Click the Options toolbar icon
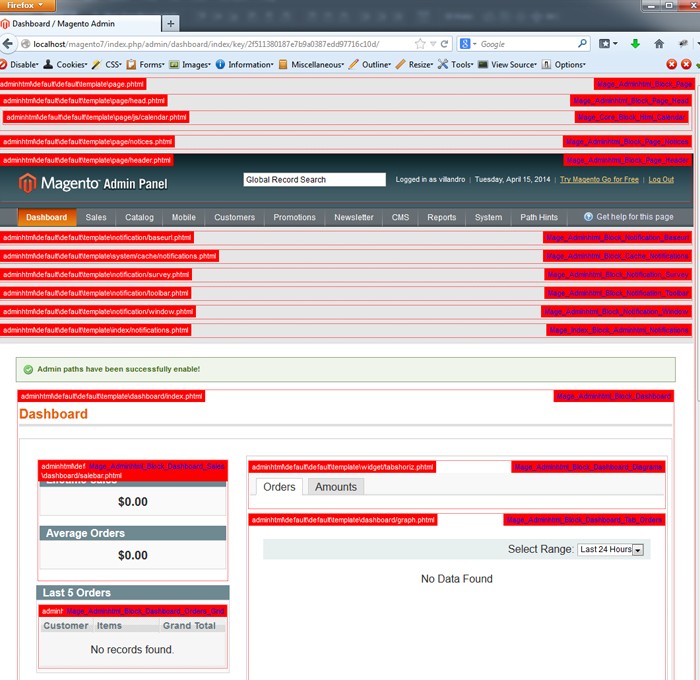This screenshot has width=700, height=680. click(x=546, y=64)
